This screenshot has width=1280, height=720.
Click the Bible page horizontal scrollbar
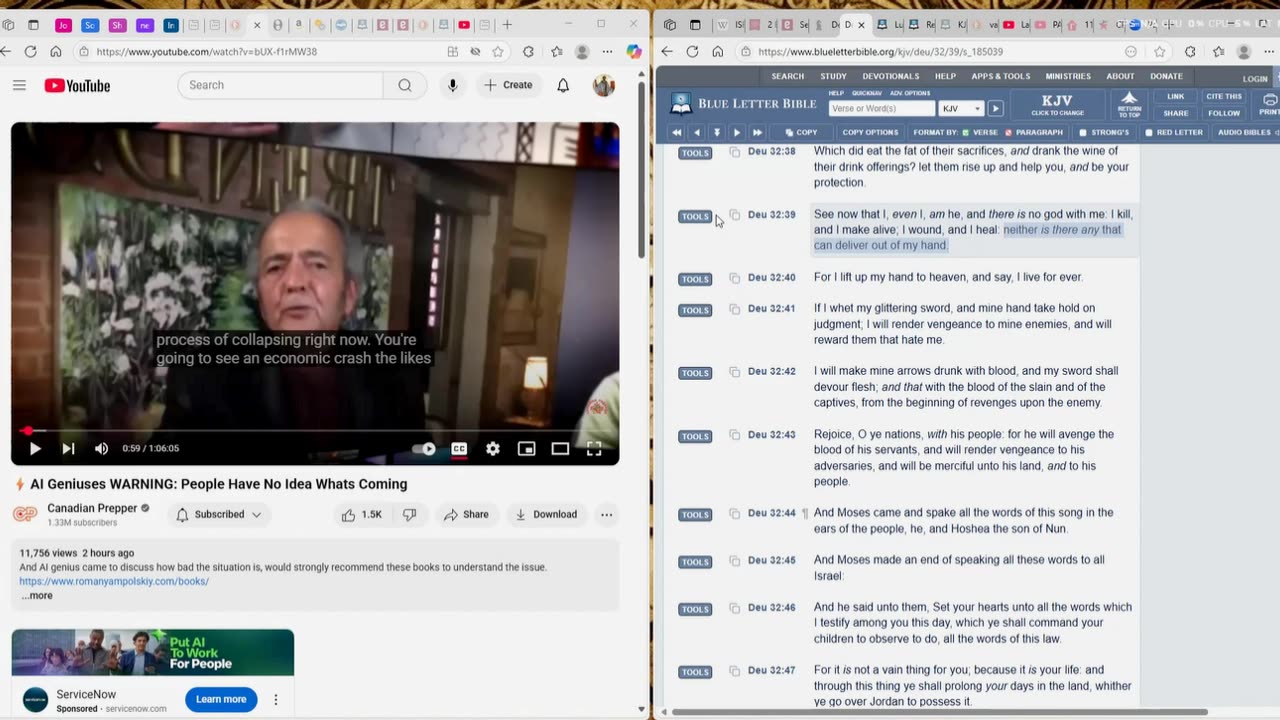(940, 712)
